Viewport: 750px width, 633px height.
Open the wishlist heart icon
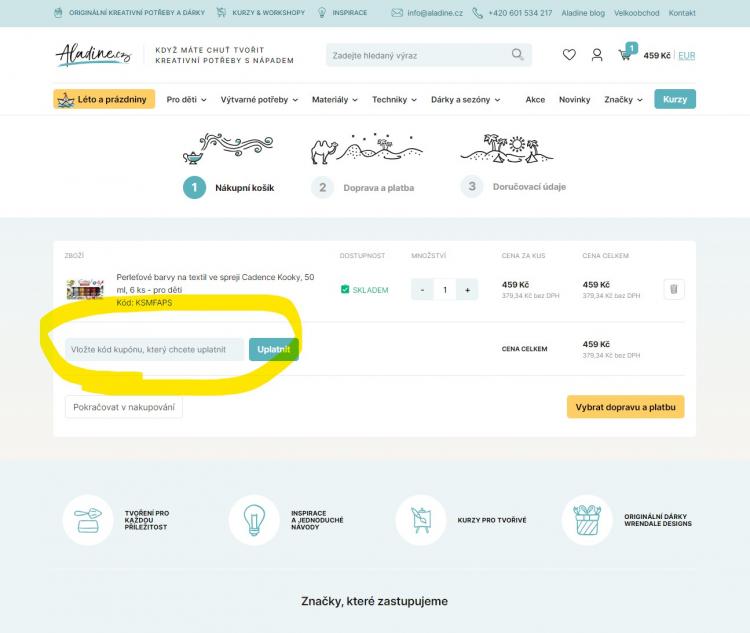click(x=569, y=55)
